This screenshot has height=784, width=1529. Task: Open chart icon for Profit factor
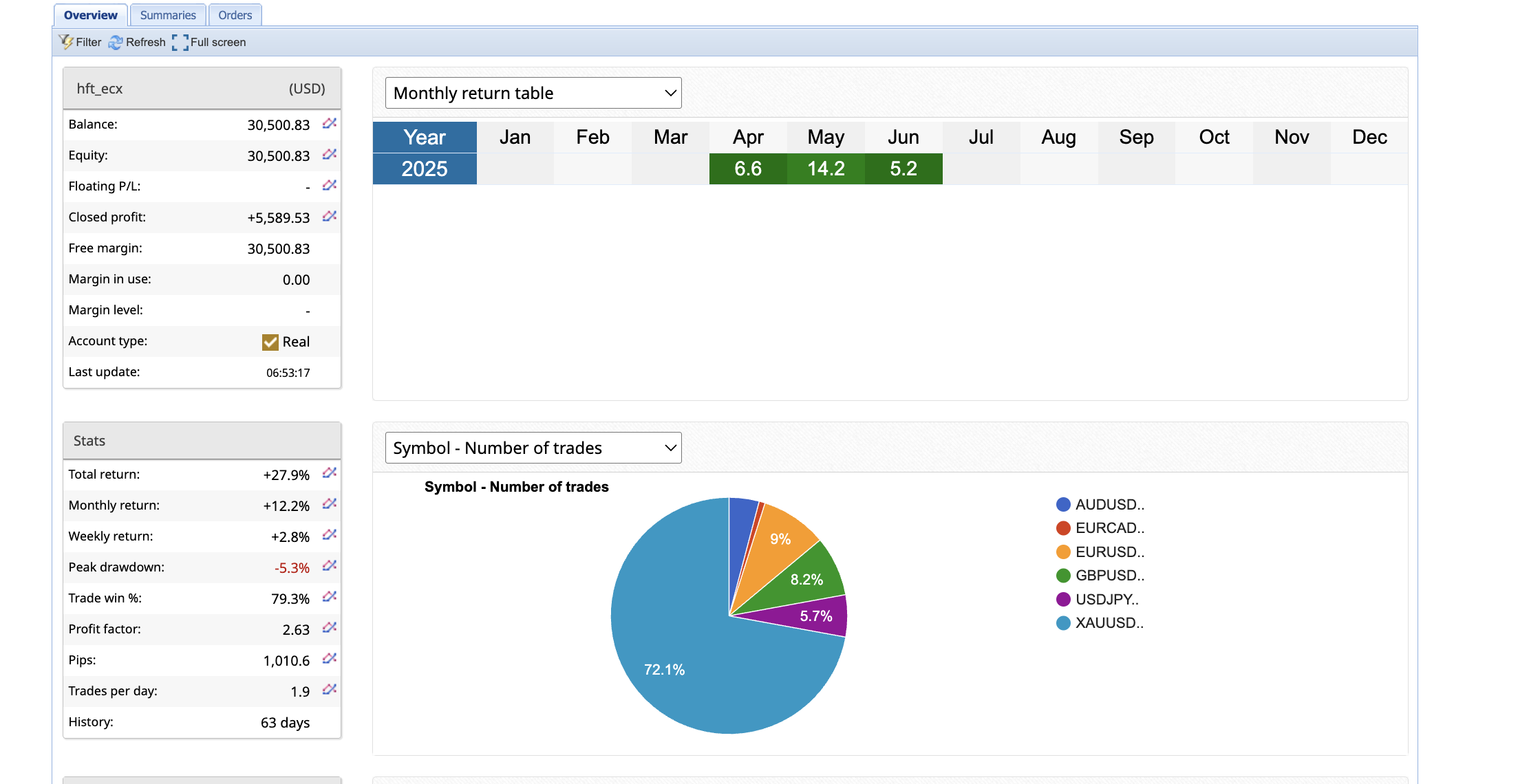pyautogui.click(x=330, y=628)
